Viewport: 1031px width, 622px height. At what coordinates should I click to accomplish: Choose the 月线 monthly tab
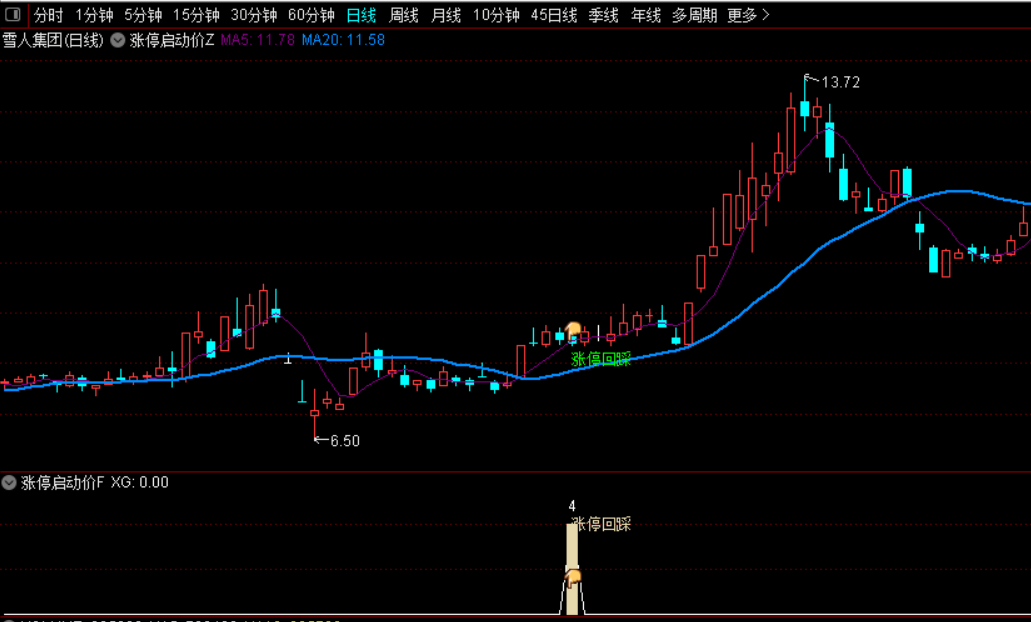click(446, 15)
